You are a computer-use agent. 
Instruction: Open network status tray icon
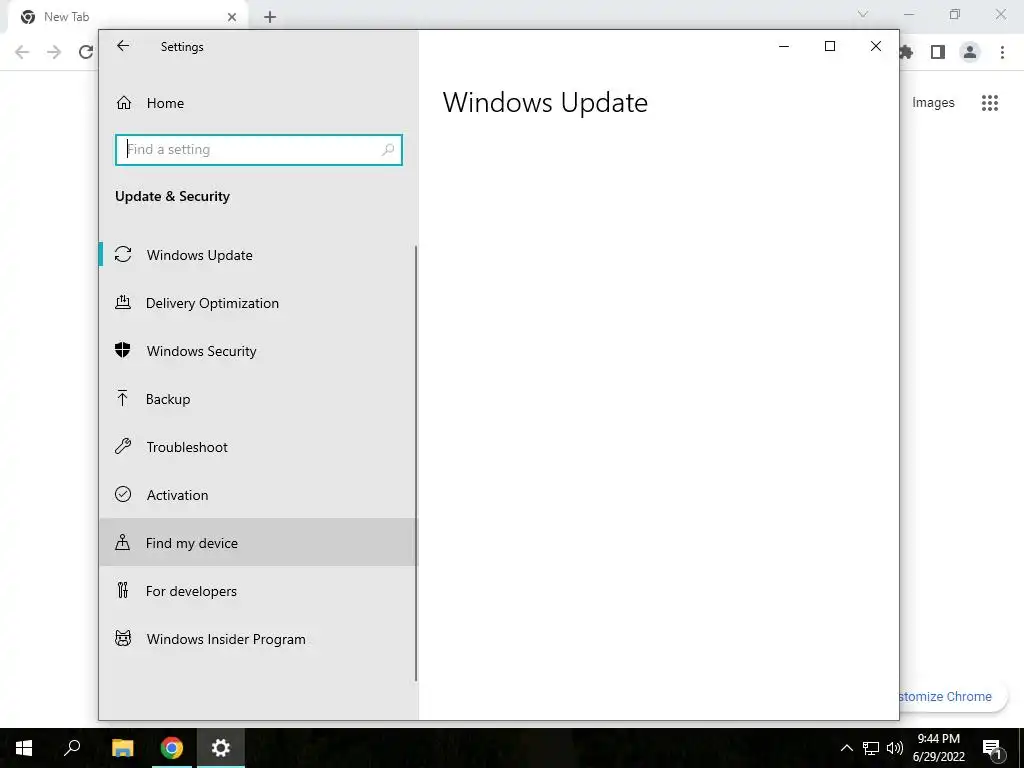tap(871, 748)
